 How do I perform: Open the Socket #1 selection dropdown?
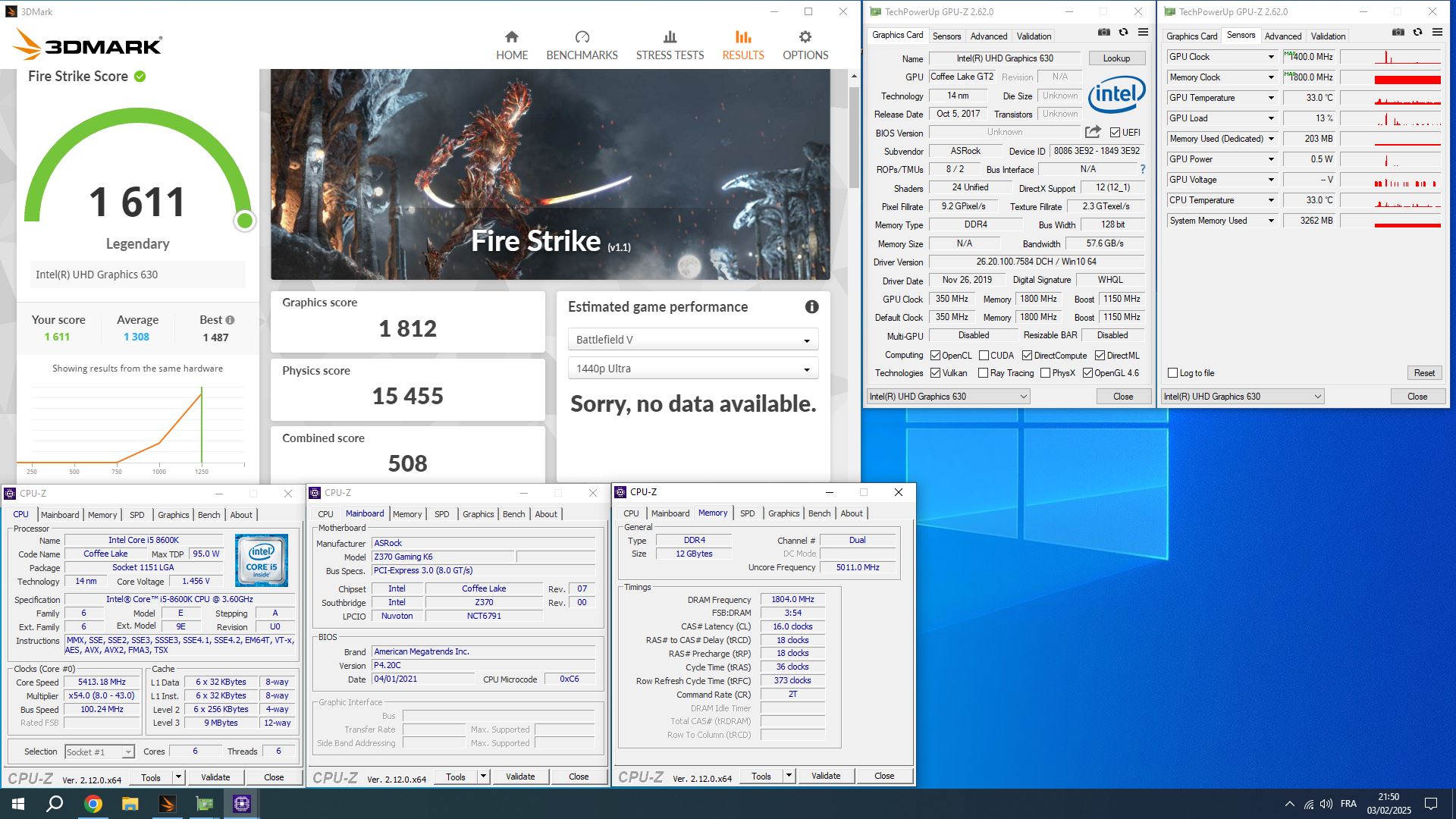tap(99, 752)
